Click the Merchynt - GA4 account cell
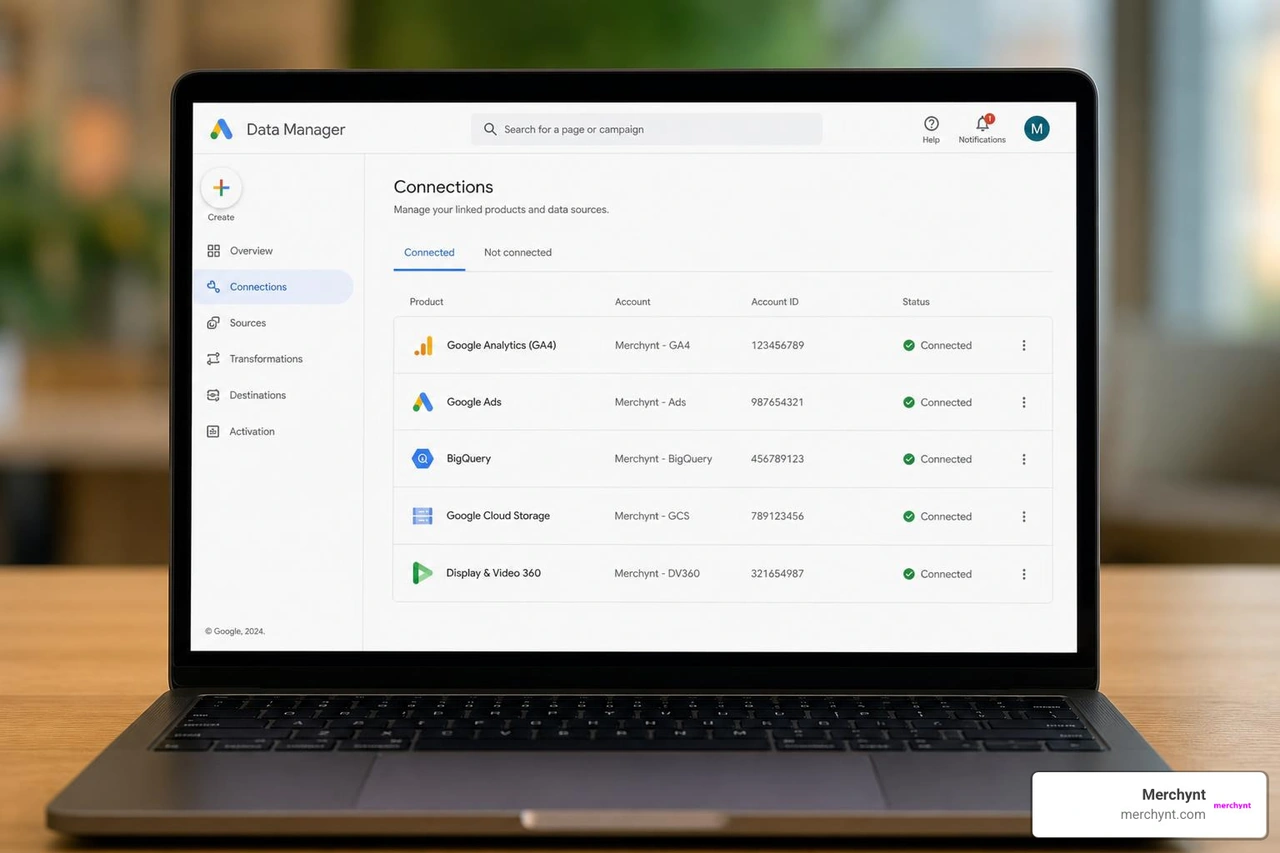1280x853 pixels. pos(653,345)
